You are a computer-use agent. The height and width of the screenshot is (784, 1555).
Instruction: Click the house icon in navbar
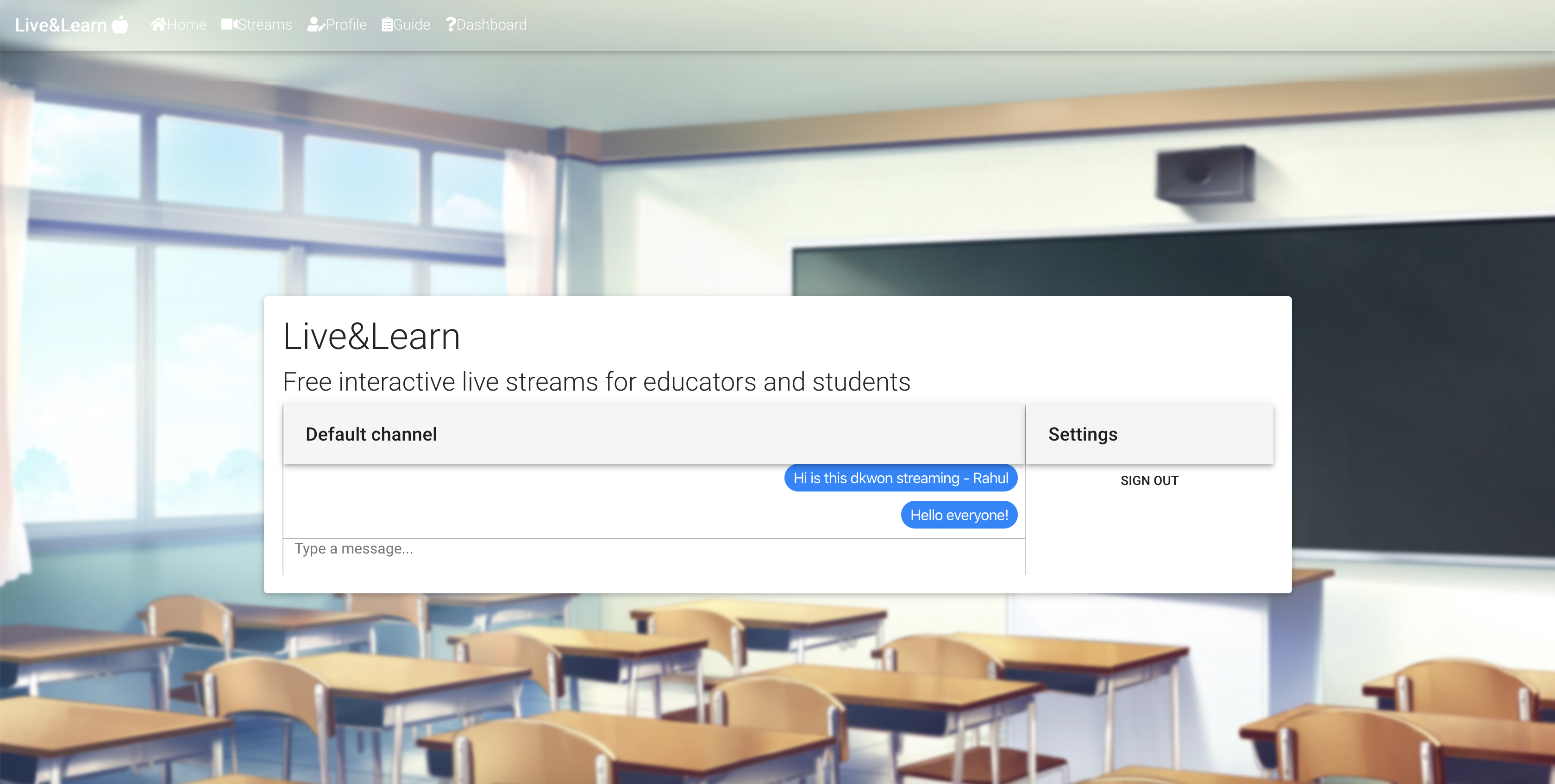158,24
